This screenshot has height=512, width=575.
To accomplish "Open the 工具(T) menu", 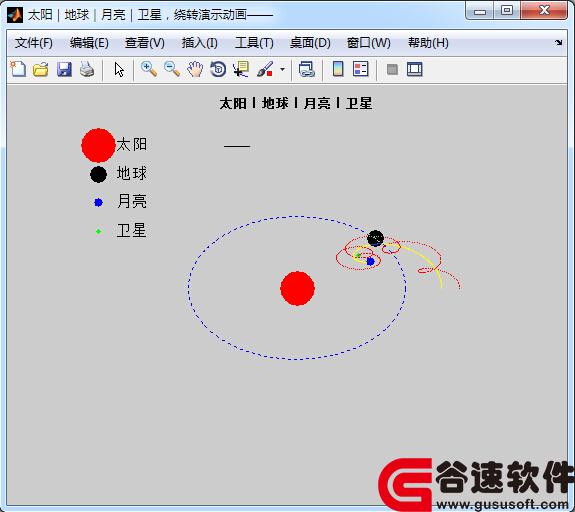I will pyautogui.click(x=254, y=43).
